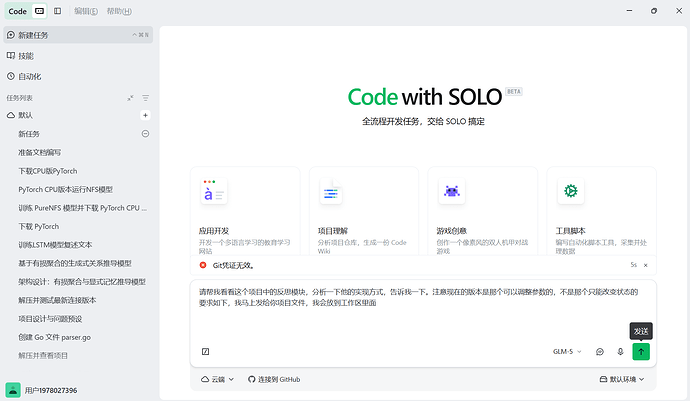Open the 技能 skills page

[78, 56]
